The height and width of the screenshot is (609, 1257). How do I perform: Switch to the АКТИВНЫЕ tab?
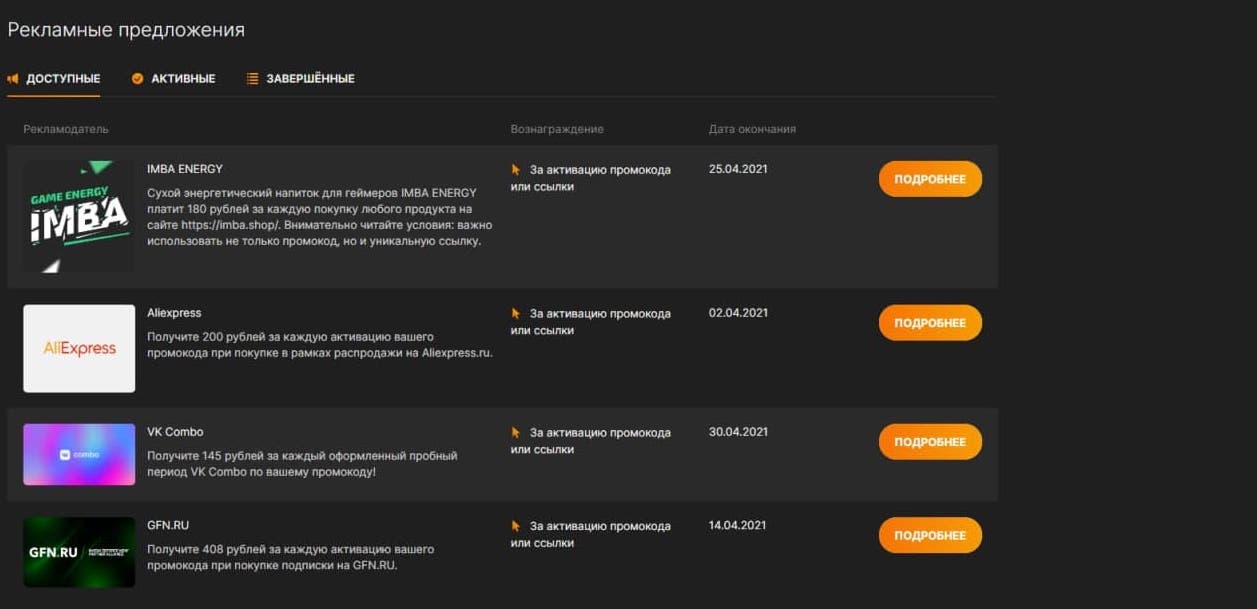[x=182, y=79]
